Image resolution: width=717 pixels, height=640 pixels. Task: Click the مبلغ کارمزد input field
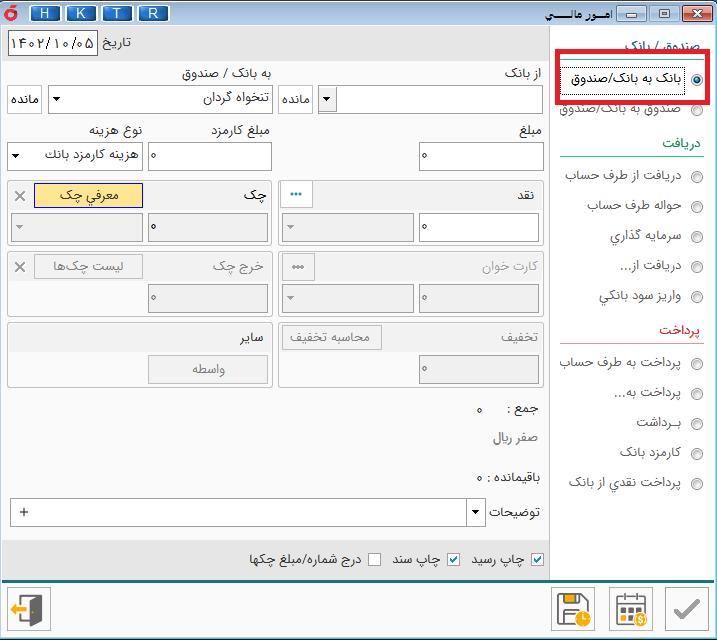point(210,156)
